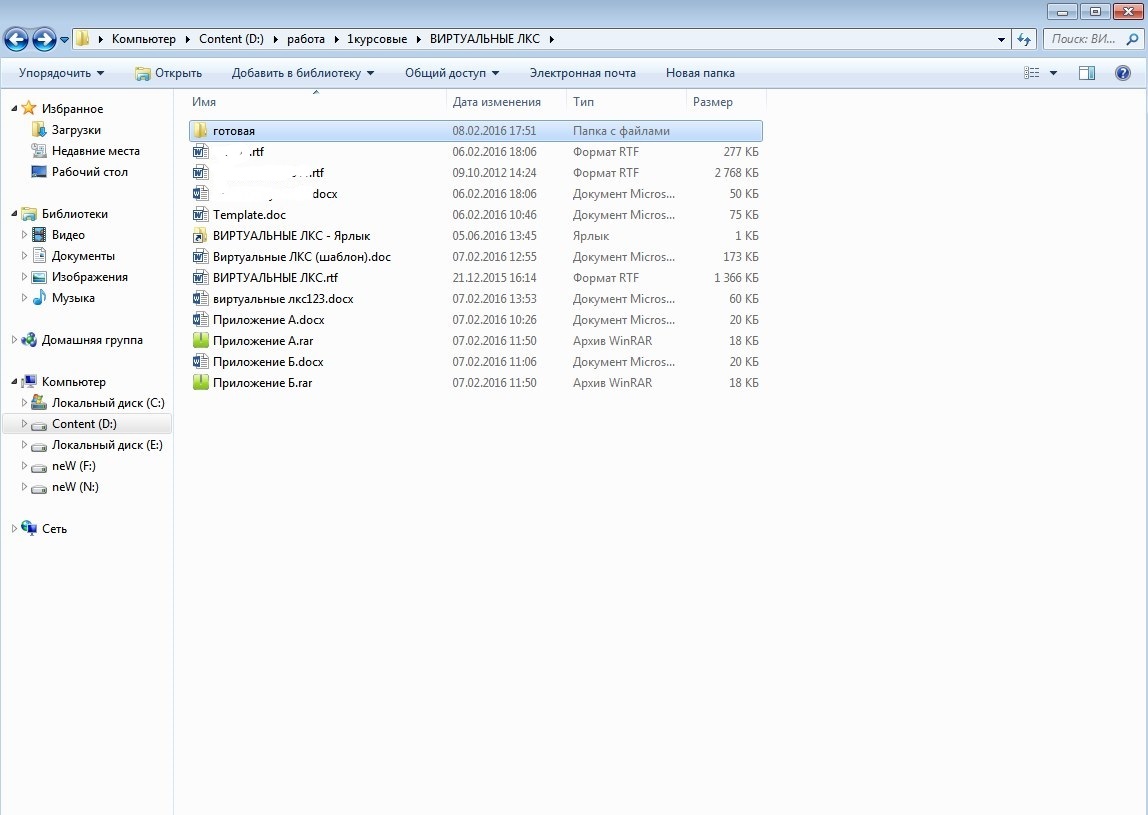Image resolution: width=1148 pixels, height=815 pixels.
Task: Select виртуальные лкс123.docx file icon
Action: 200,299
